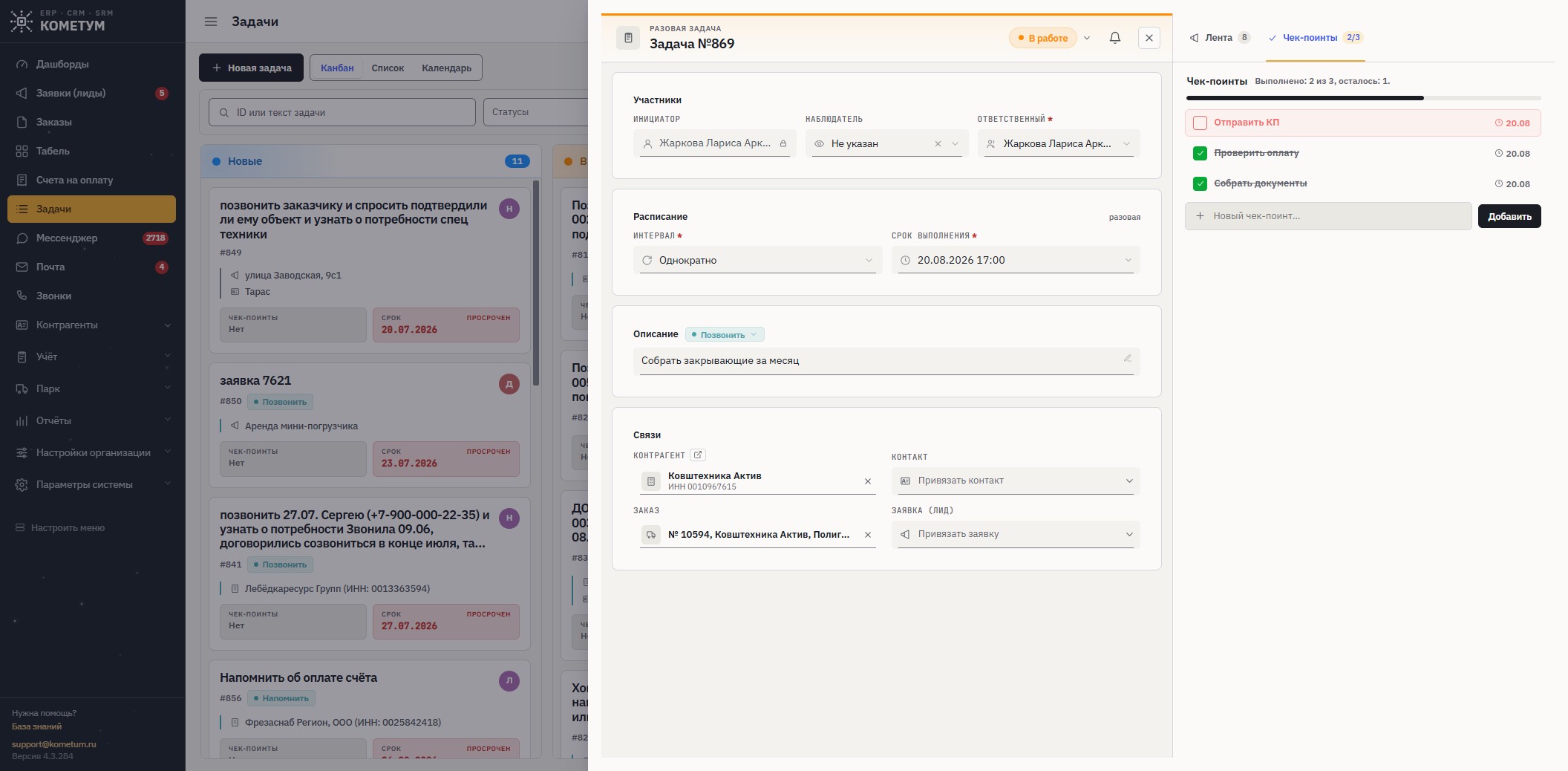Open the Позвонить tag dropdown in Описание
Image resolution: width=1568 pixels, height=771 pixels.
[x=725, y=335]
